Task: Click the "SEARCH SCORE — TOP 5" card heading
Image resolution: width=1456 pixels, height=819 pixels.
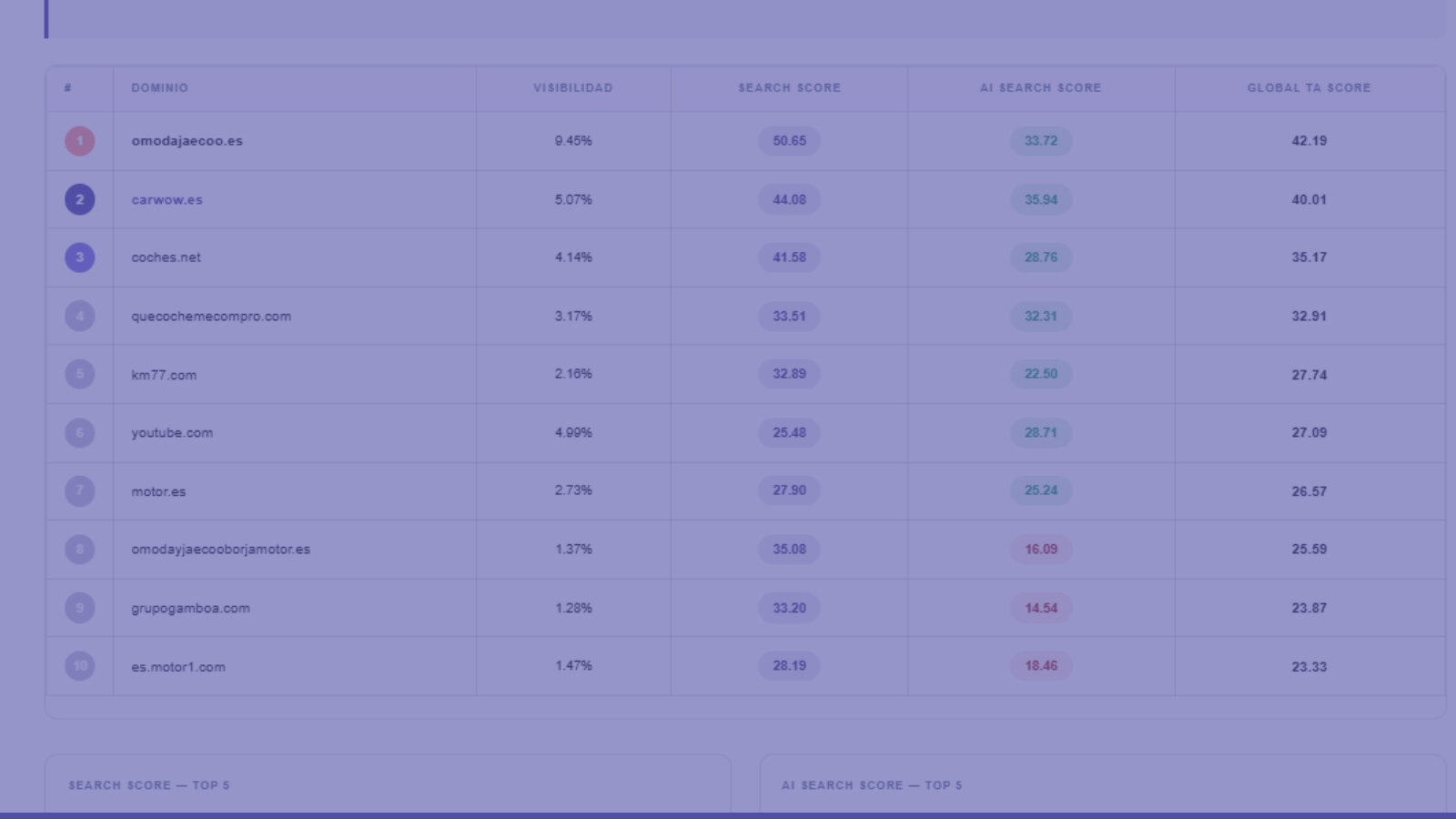Action: 149,785
